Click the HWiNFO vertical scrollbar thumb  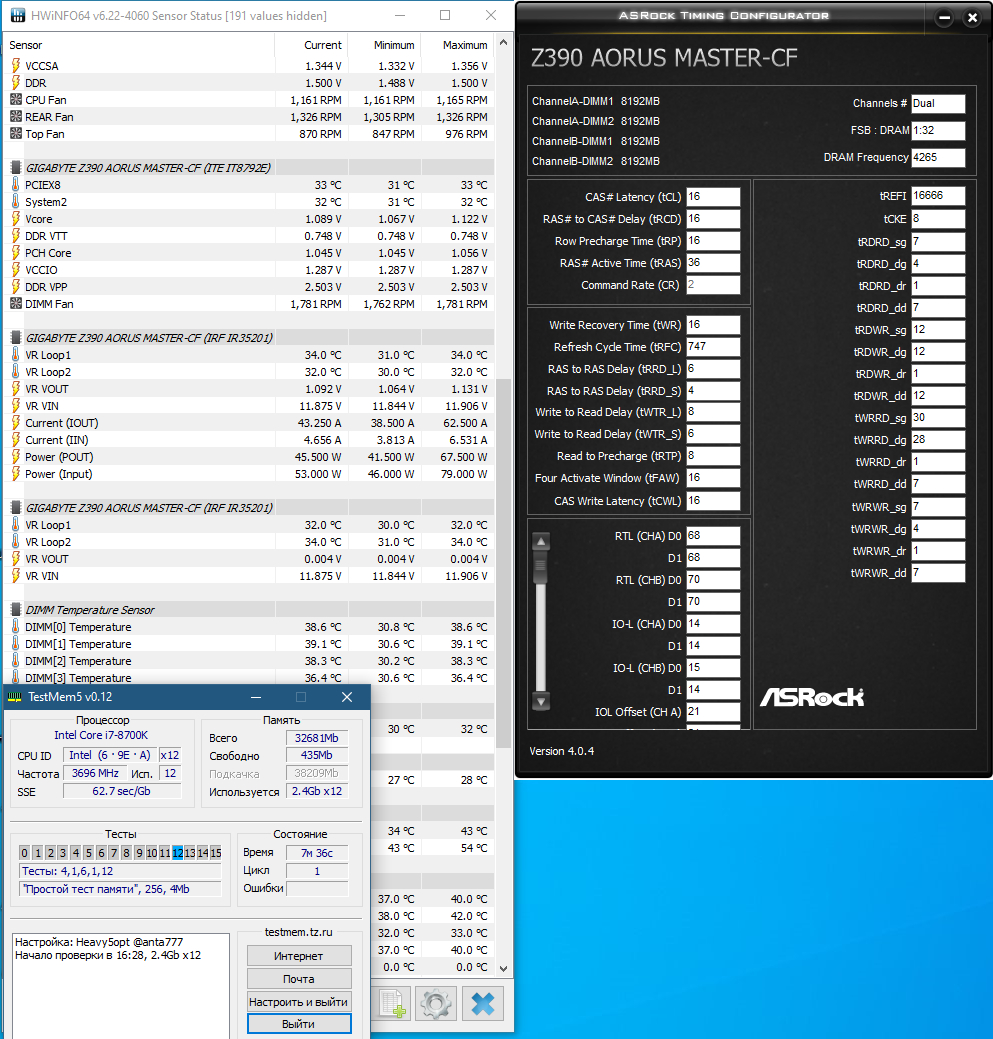[x=503, y=563]
